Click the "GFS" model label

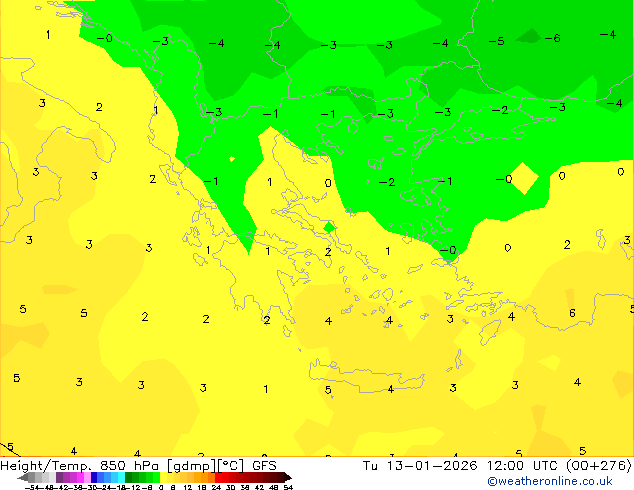[264, 466]
